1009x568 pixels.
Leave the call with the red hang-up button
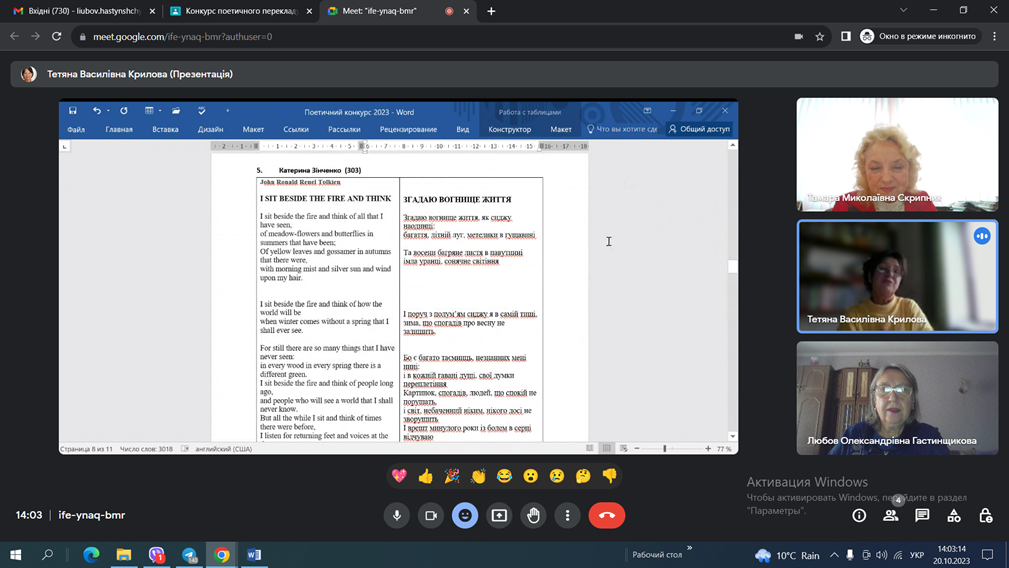(607, 515)
